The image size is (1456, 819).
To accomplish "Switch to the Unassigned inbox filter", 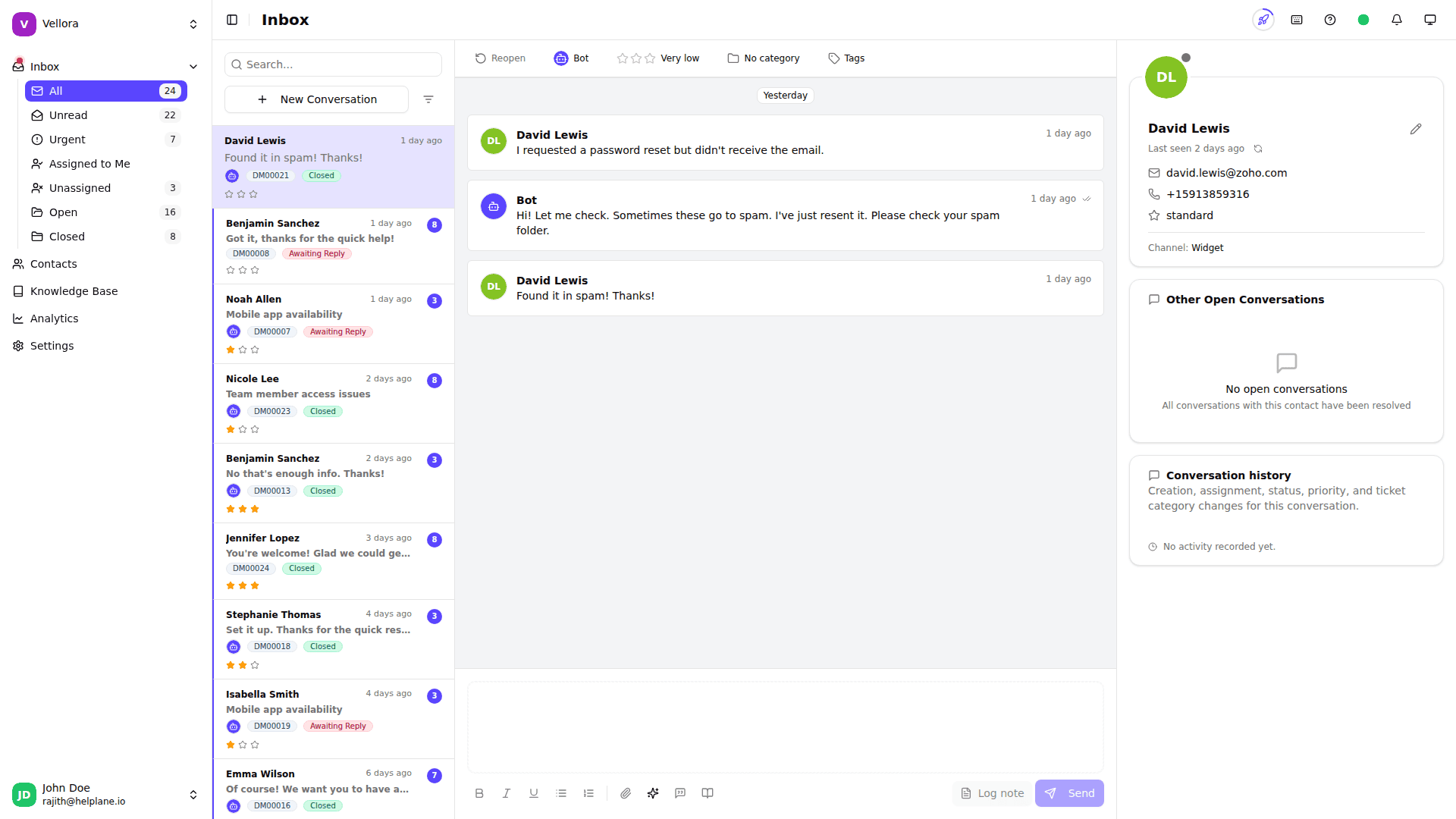I will [80, 187].
